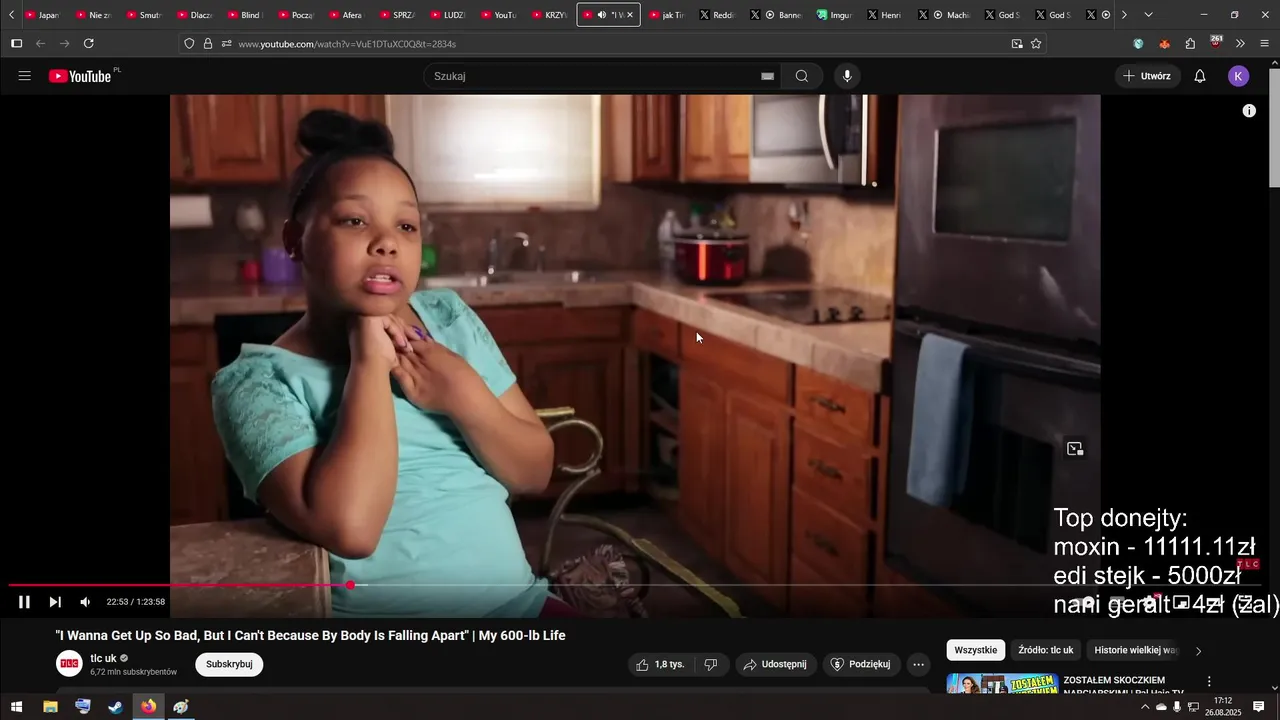The width and height of the screenshot is (1280, 720).
Task: Close the active YouTube tab
Action: pyautogui.click(x=629, y=15)
